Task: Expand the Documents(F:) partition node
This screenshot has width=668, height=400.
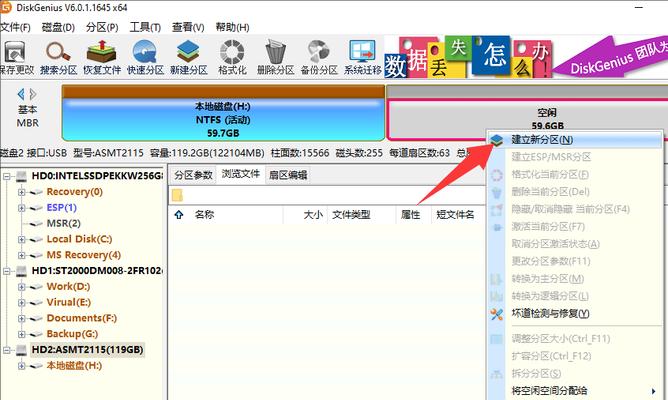Action: [21, 318]
